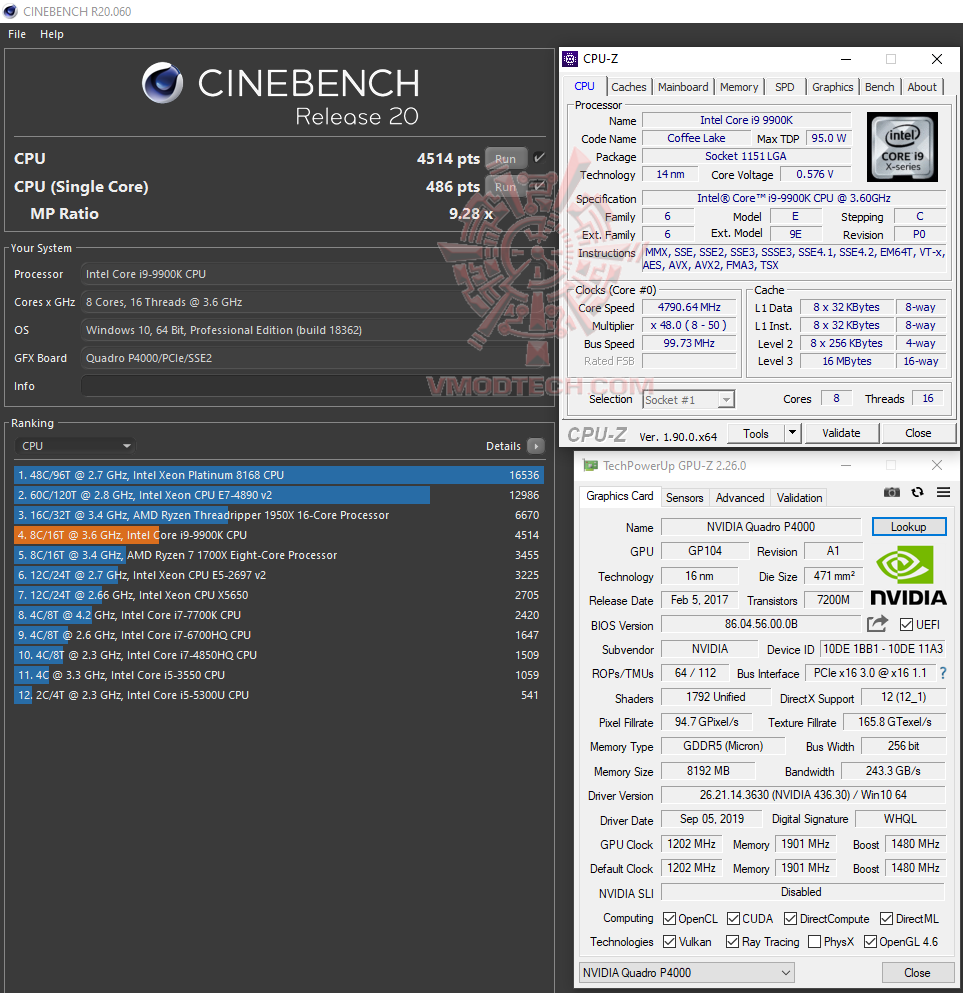Select the Ryzen 7 1700X ranking row

279,555
